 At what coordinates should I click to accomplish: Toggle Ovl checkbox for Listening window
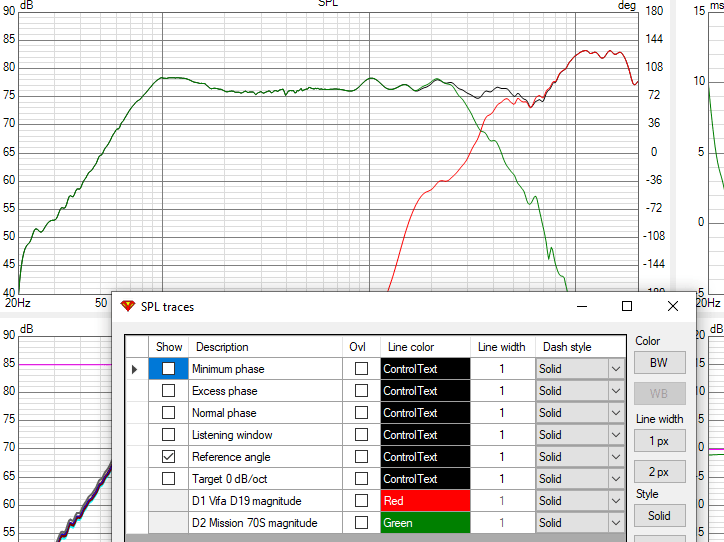point(361,434)
